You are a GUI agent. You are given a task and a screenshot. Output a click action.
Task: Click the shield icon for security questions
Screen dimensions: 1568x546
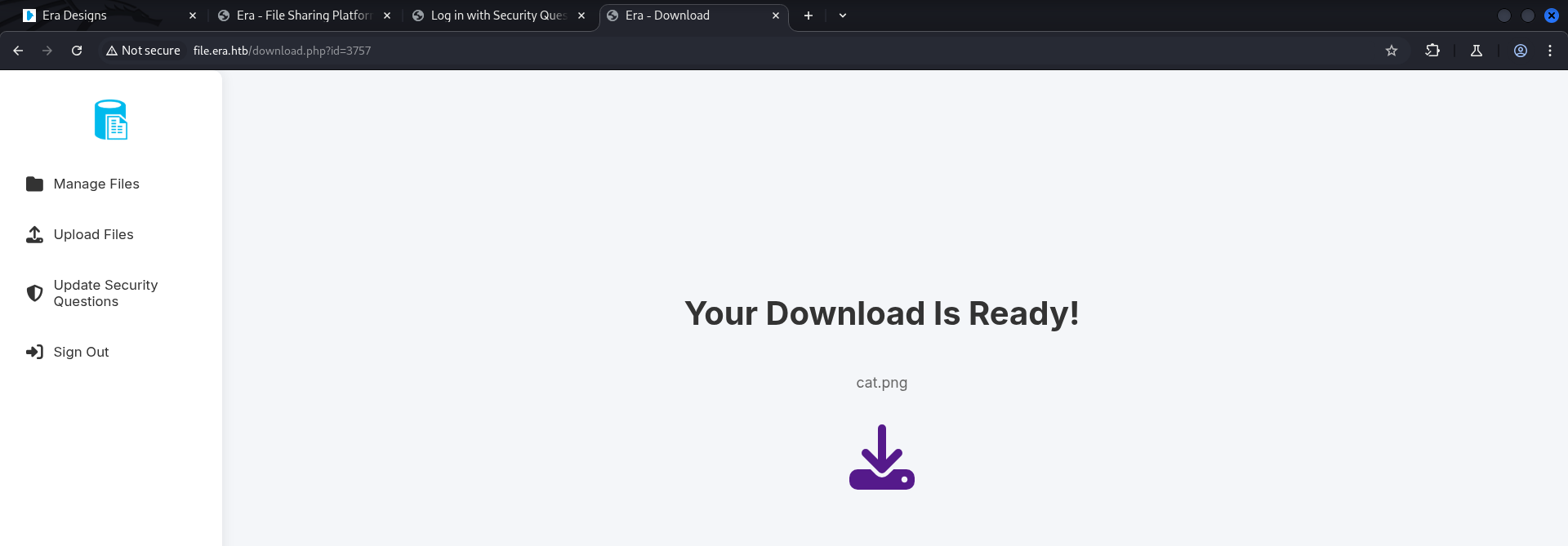pyautogui.click(x=34, y=293)
